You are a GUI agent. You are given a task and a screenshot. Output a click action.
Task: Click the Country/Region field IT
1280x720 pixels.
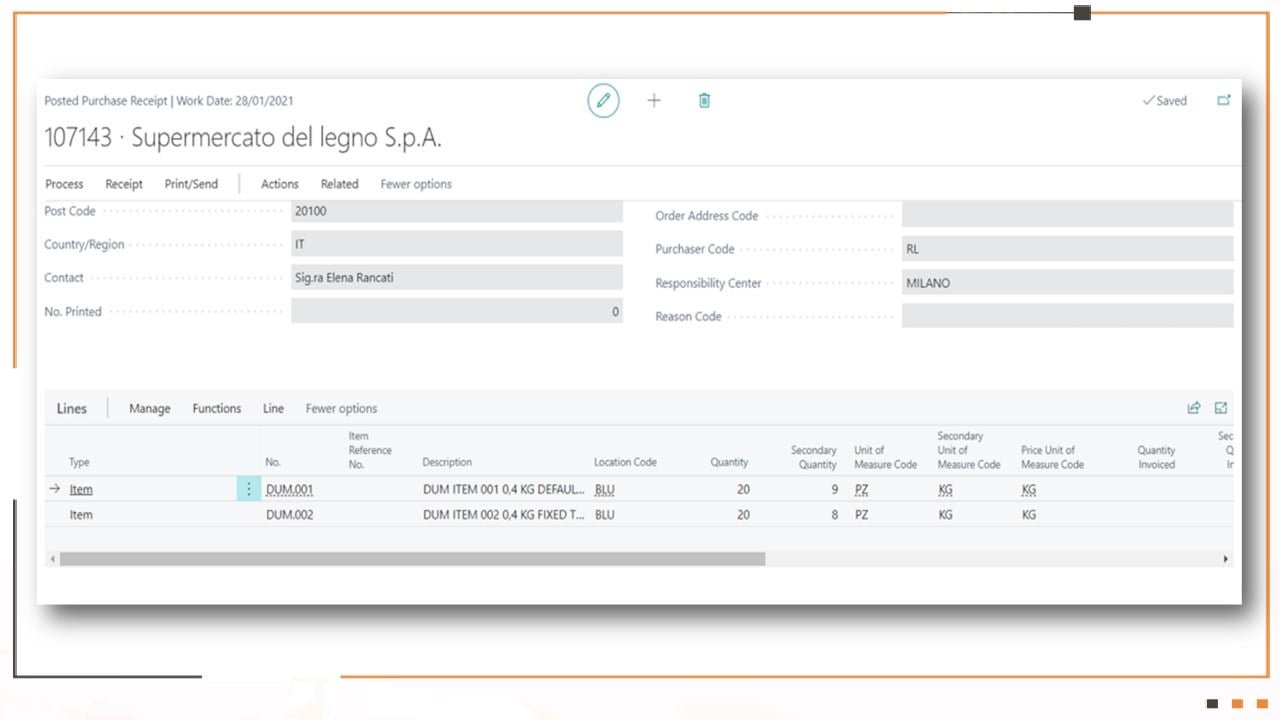coord(457,244)
